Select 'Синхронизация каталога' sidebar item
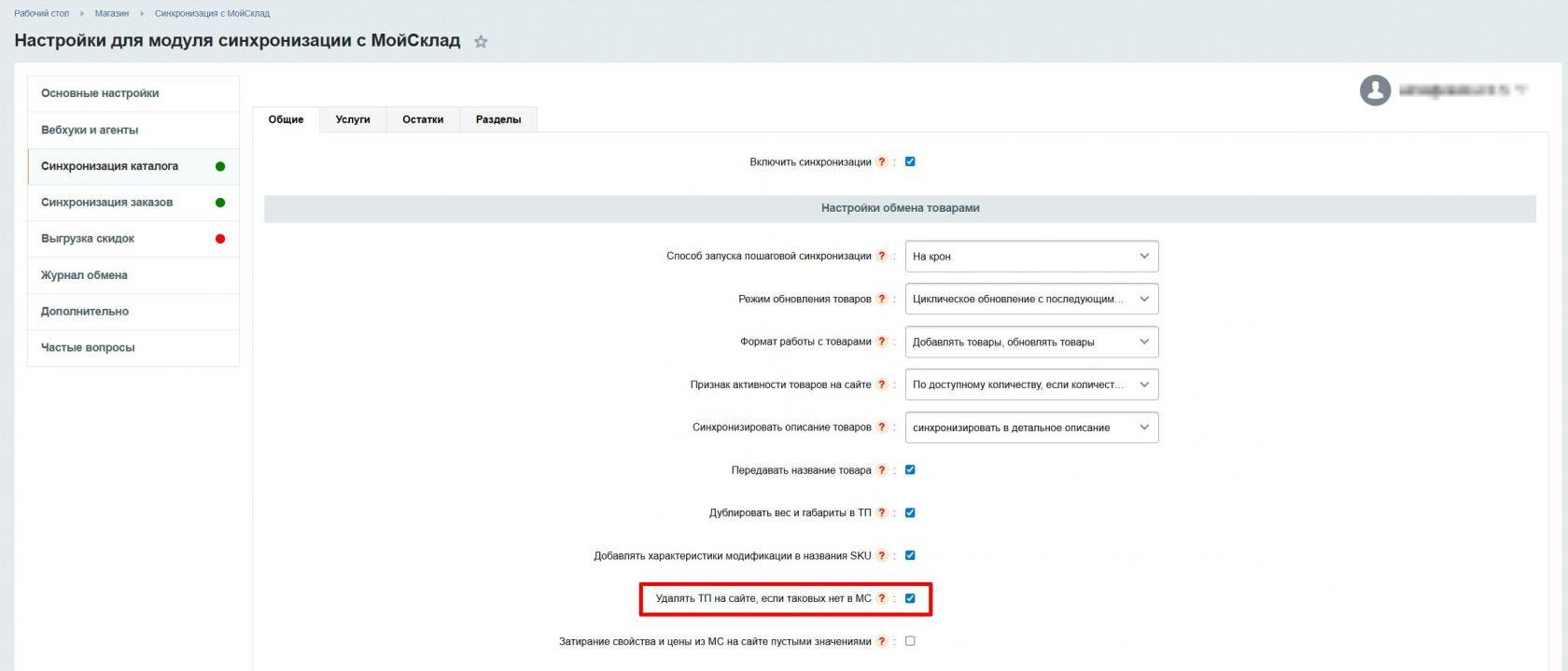Screen dimensions: 1568x671 pyautogui.click(x=133, y=167)
